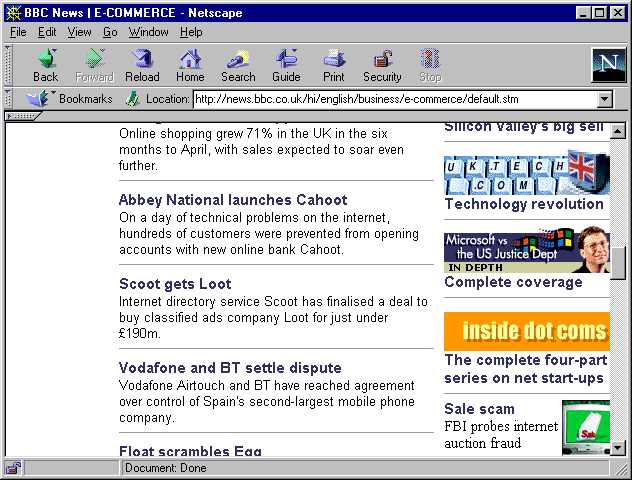Click the page proxy icon beside Location
This screenshot has width=632, height=480.
(x=132, y=99)
